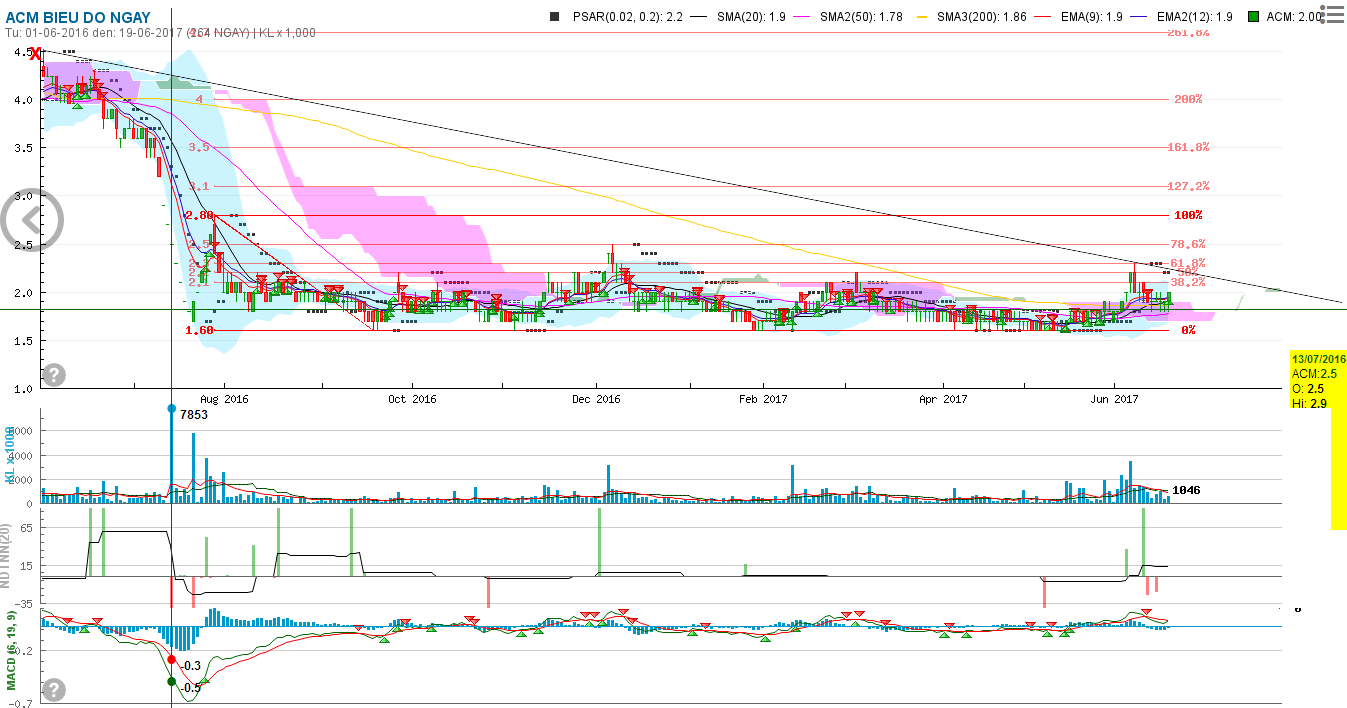Screen dimensions: 1347x708
Task: Click the Jun 2017 axis label
Action: (x=1114, y=399)
